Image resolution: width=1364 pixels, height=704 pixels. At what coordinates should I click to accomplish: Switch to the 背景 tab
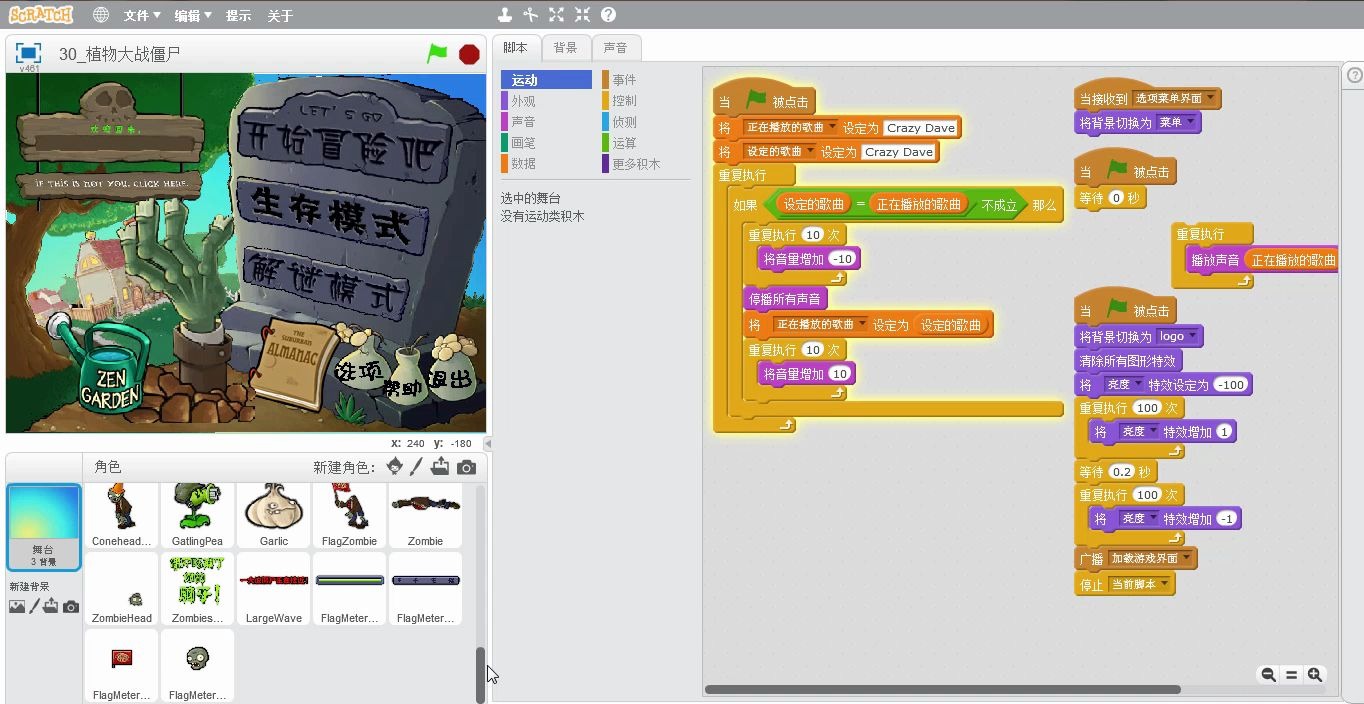pos(565,47)
